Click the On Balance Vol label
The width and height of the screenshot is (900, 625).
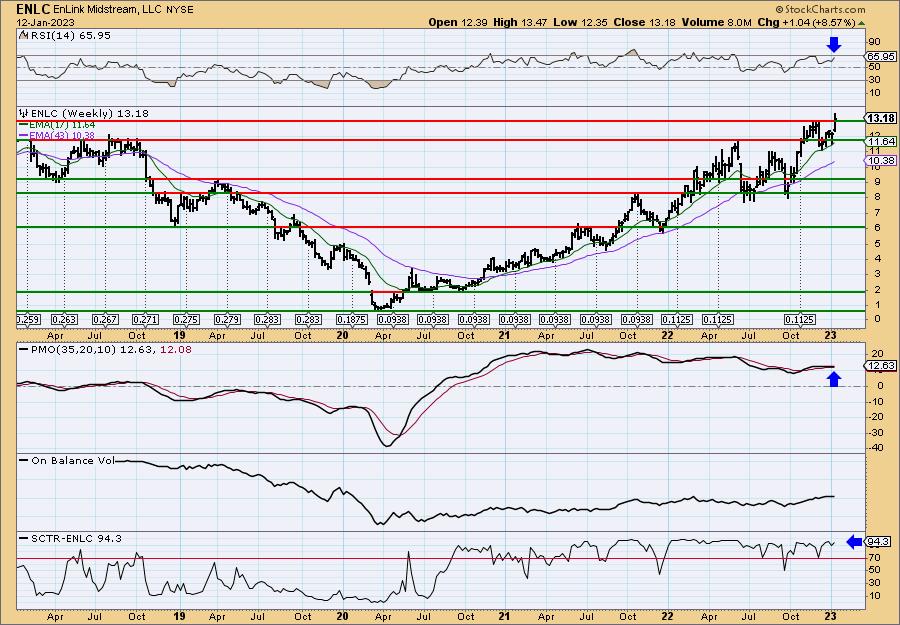[72, 460]
